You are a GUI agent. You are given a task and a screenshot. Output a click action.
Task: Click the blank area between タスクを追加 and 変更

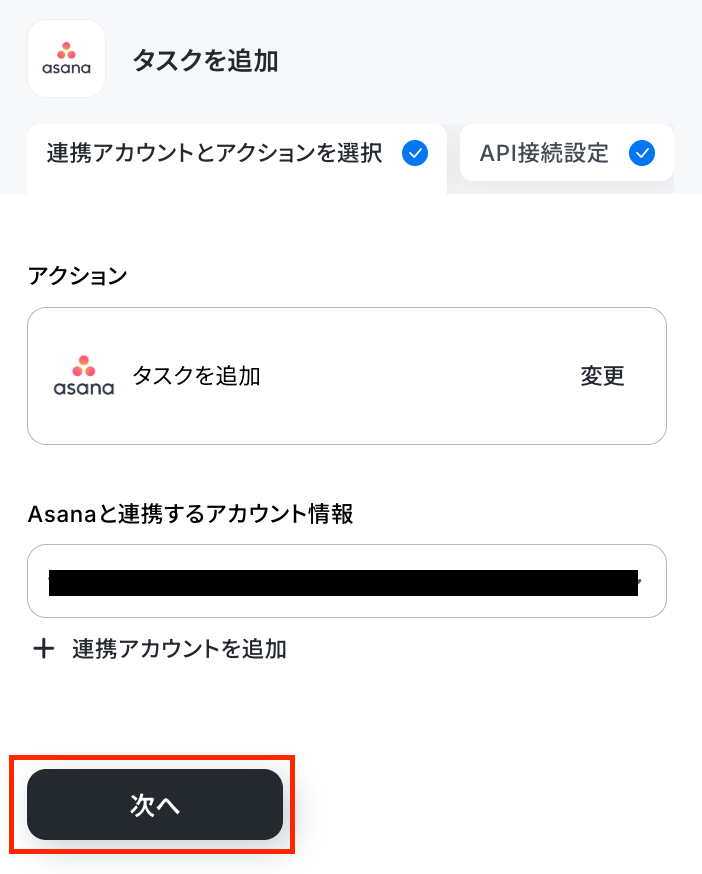[x=418, y=376]
